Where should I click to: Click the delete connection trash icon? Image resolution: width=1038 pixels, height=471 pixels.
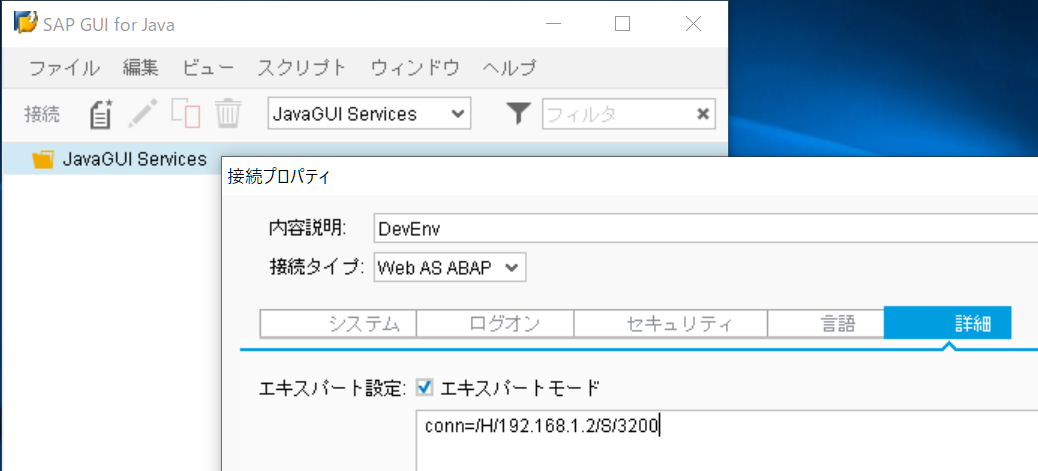click(228, 113)
